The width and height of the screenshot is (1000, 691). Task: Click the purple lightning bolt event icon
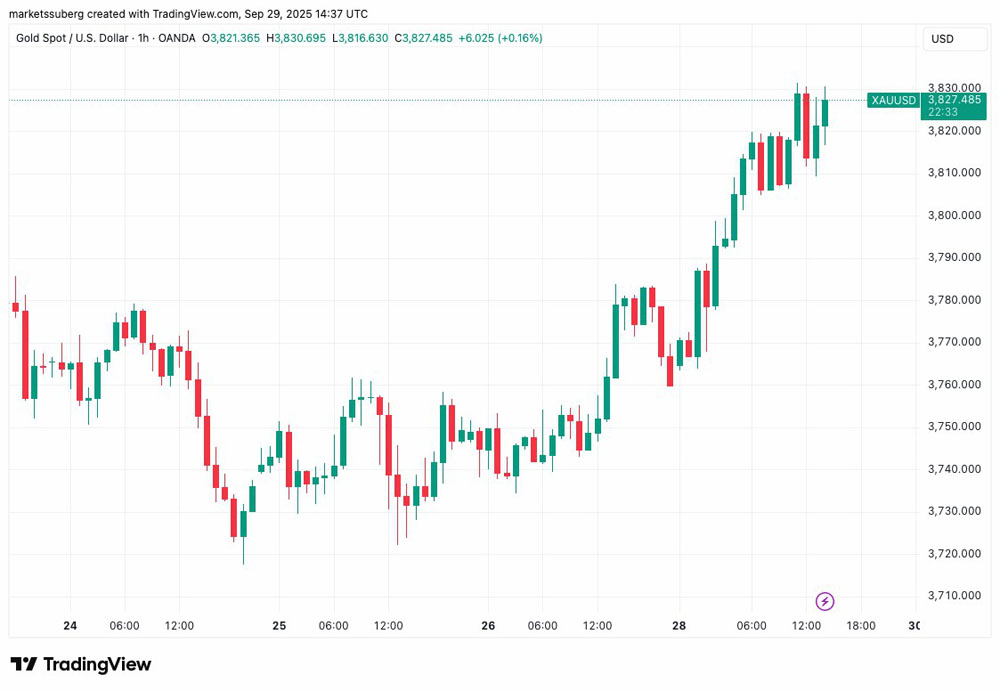(825, 601)
